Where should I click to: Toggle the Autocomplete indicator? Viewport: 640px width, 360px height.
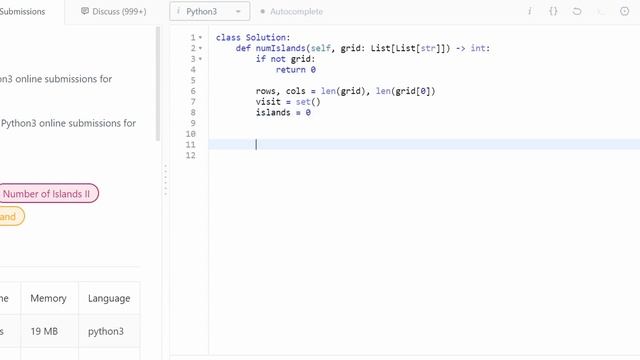(x=262, y=11)
